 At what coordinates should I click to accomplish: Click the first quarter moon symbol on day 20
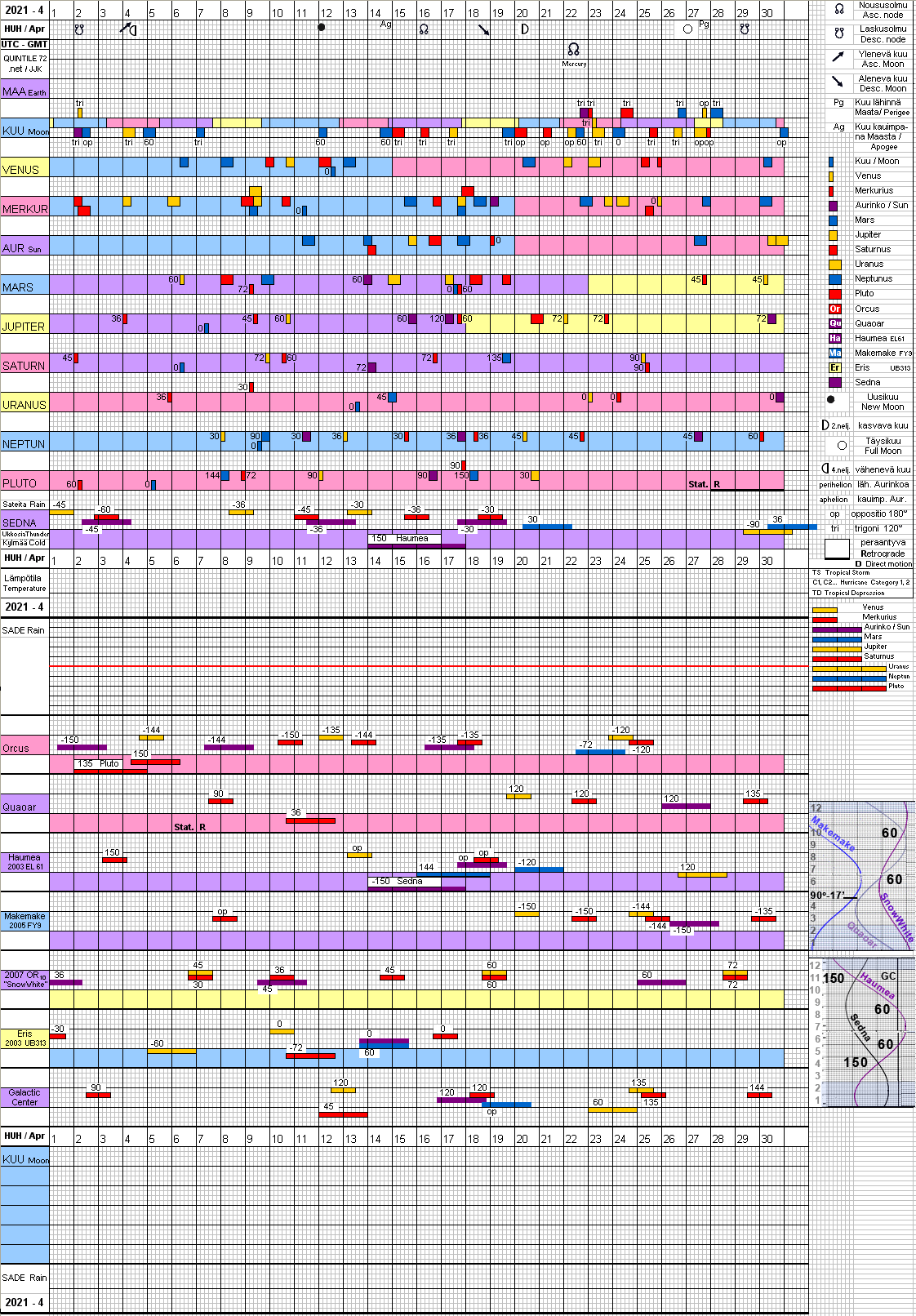coord(524,29)
